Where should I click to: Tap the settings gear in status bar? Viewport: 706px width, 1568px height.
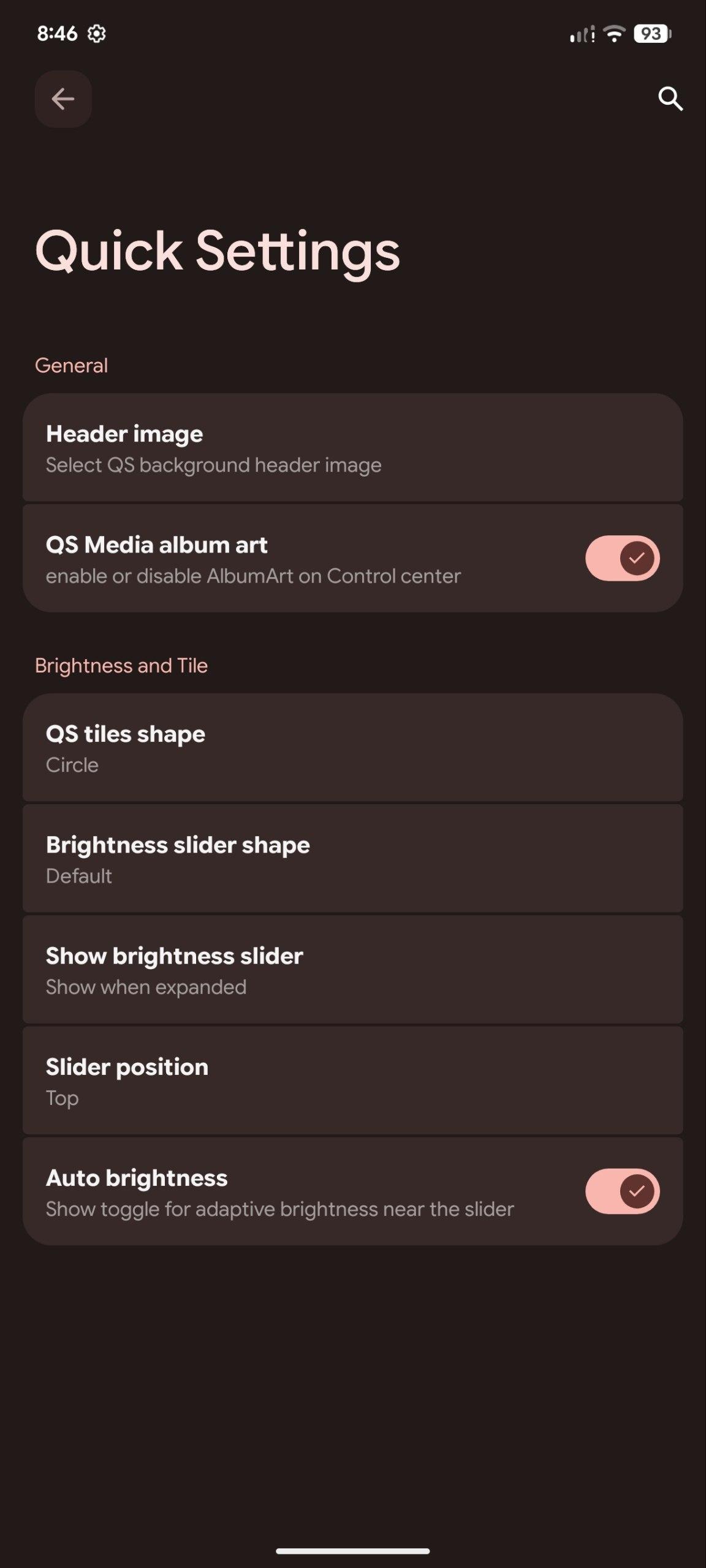pyautogui.click(x=96, y=33)
